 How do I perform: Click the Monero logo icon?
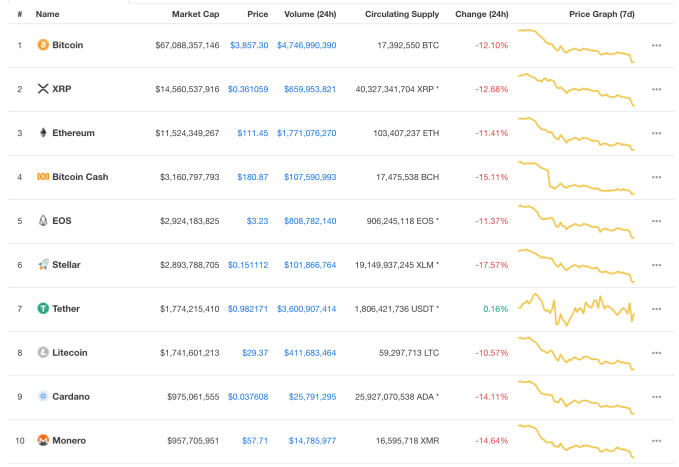pyautogui.click(x=43, y=440)
